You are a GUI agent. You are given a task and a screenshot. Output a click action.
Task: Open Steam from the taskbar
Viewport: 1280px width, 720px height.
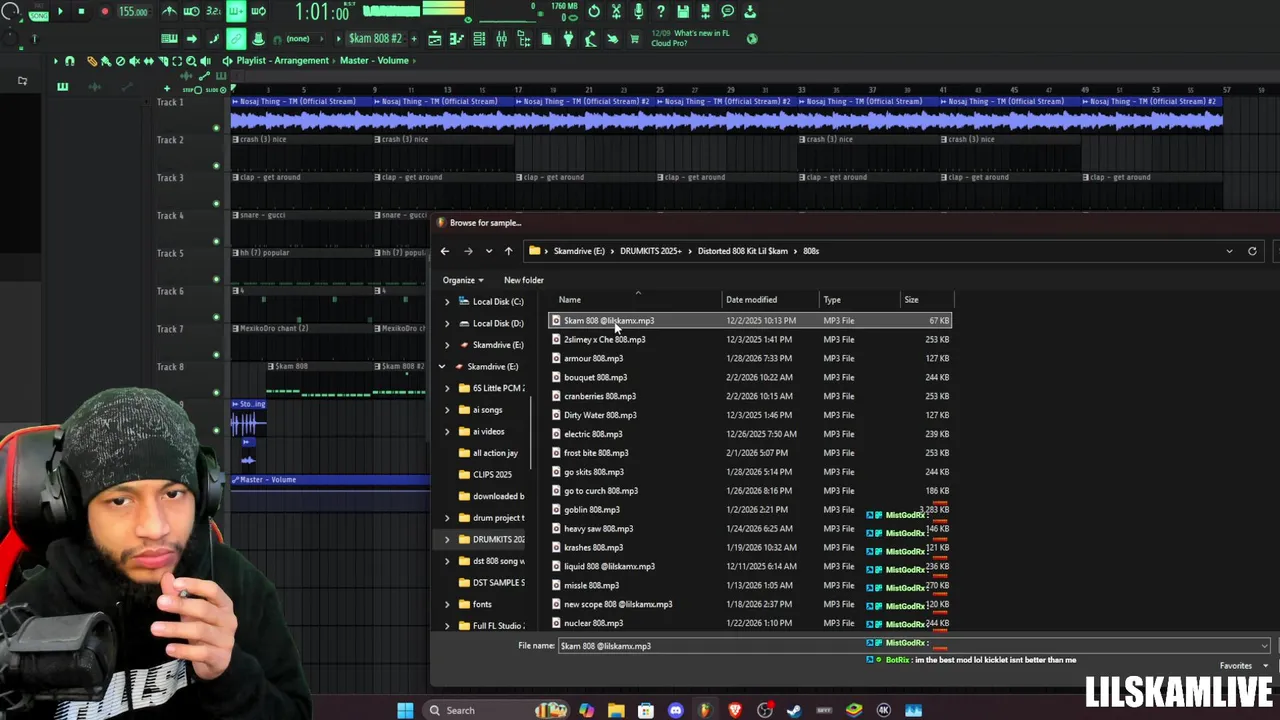point(794,710)
